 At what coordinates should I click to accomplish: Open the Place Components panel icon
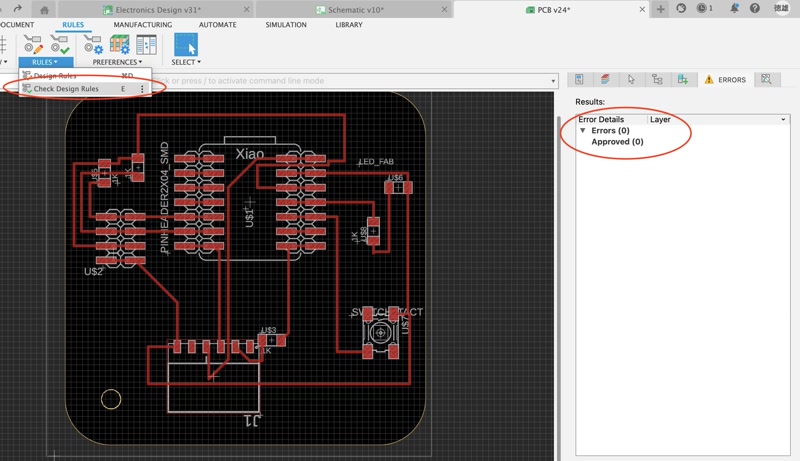click(x=683, y=79)
